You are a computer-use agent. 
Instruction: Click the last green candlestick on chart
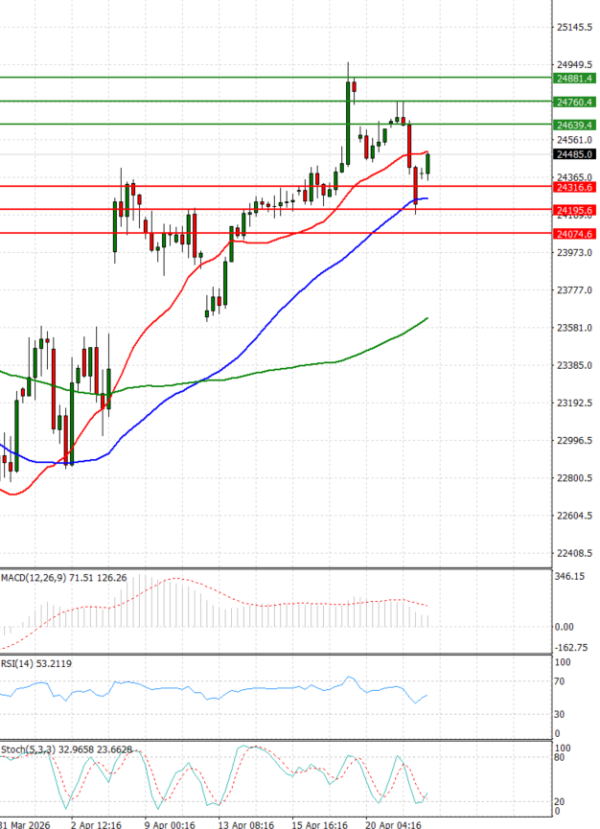[x=428, y=163]
